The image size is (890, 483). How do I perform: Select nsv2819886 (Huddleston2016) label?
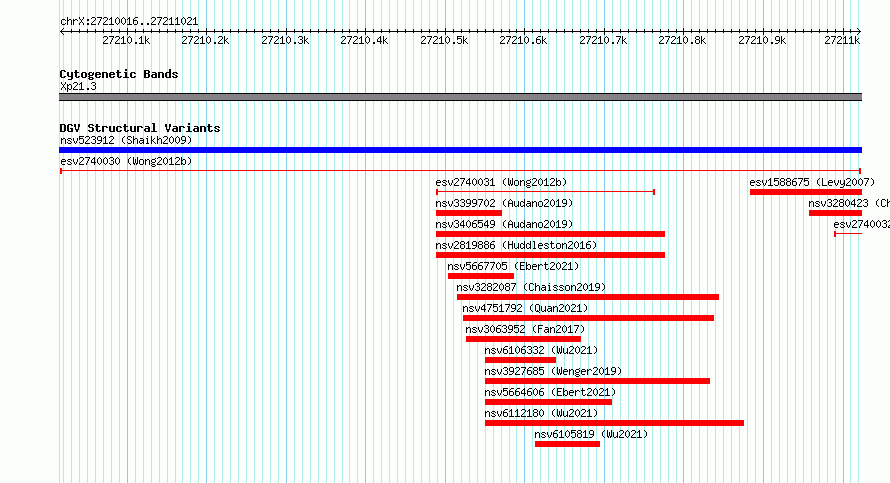[517, 245]
